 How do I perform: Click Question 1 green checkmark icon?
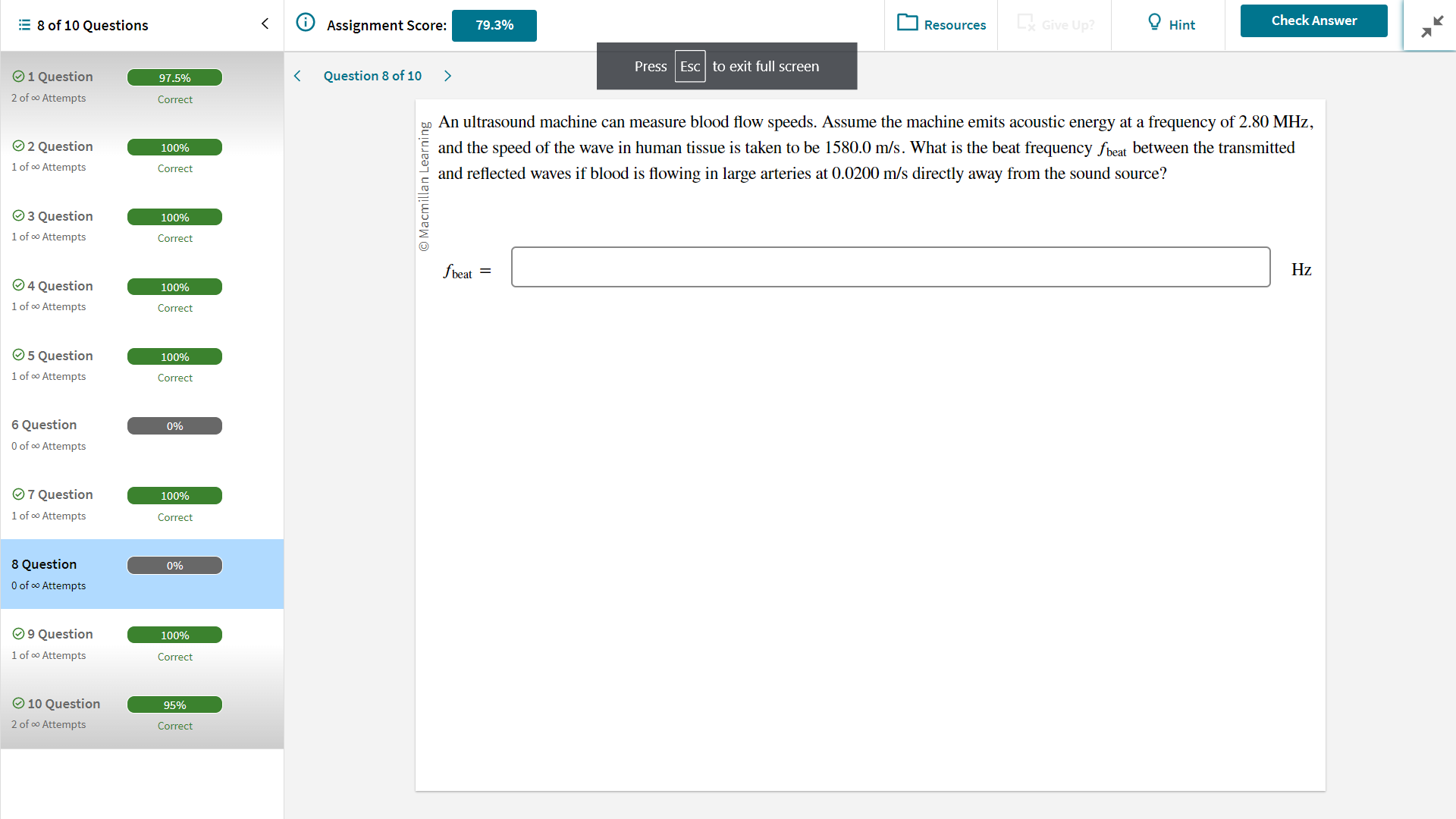pos(18,77)
